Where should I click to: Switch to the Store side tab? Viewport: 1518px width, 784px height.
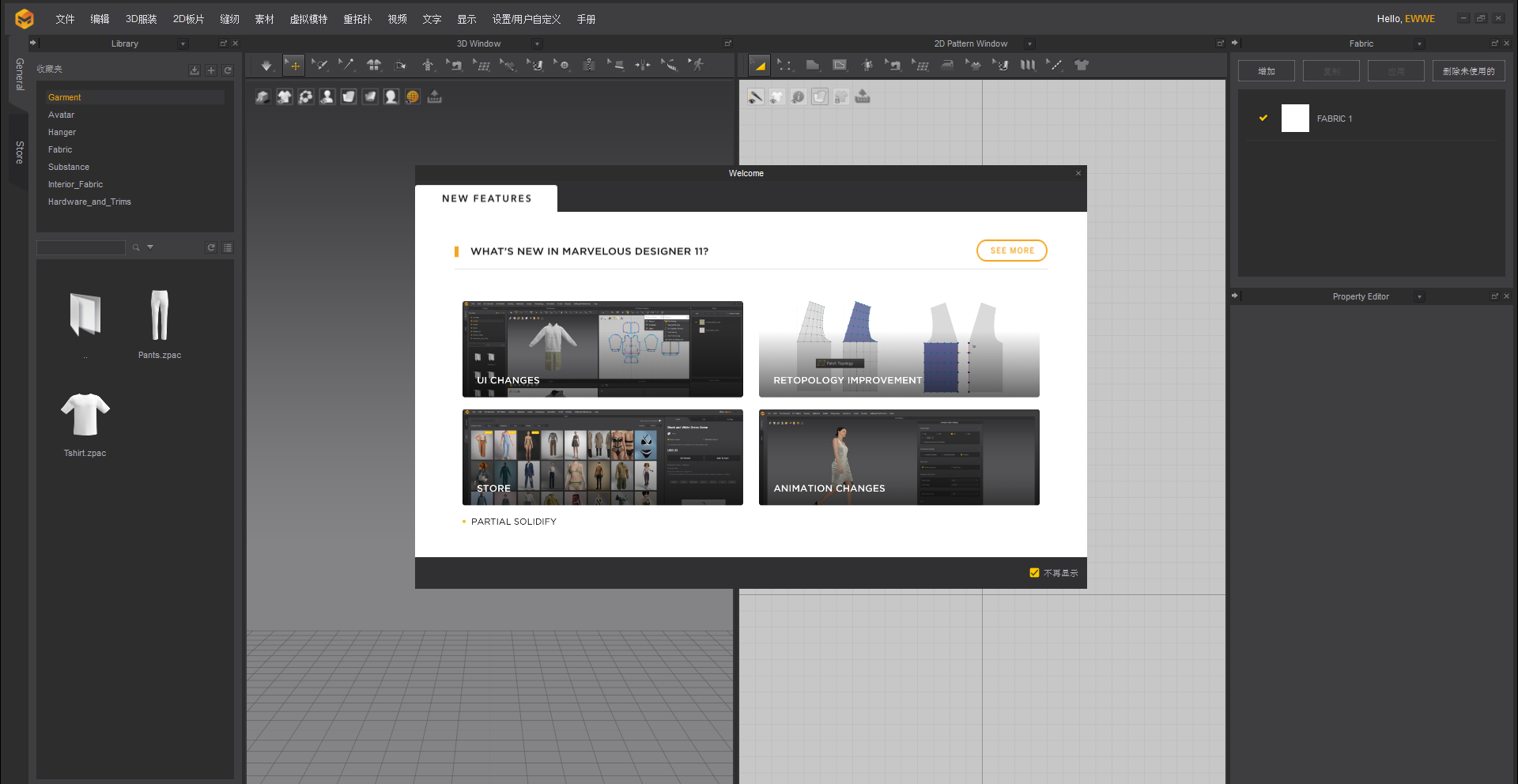click(20, 152)
